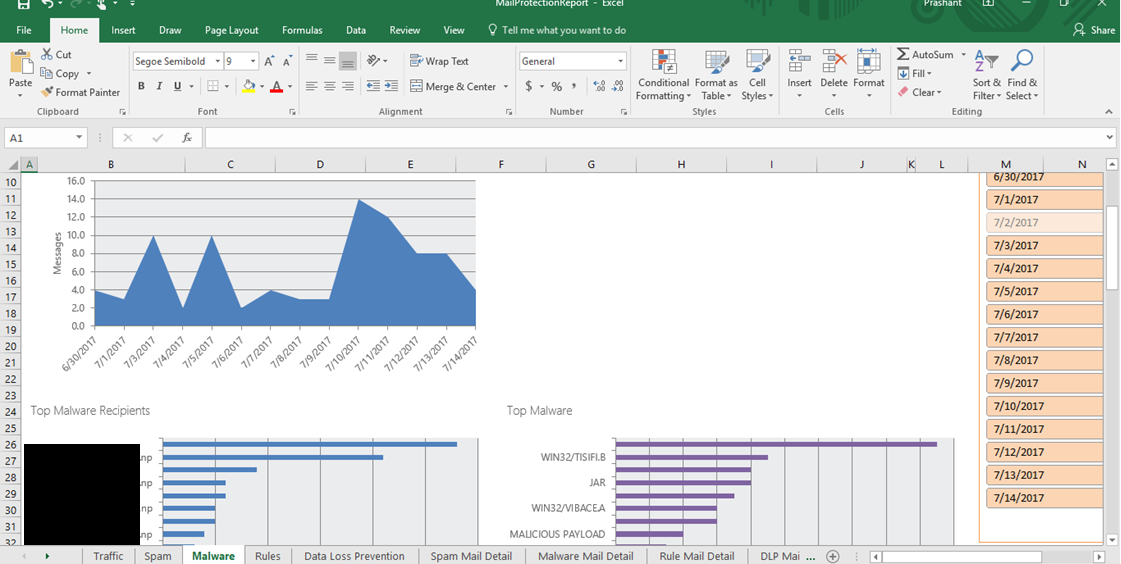Image resolution: width=1121 pixels, height=564 pixels.
Task: Click the AutoSum sigma icon
Action: pyautogui.click(x=903, y=54)
